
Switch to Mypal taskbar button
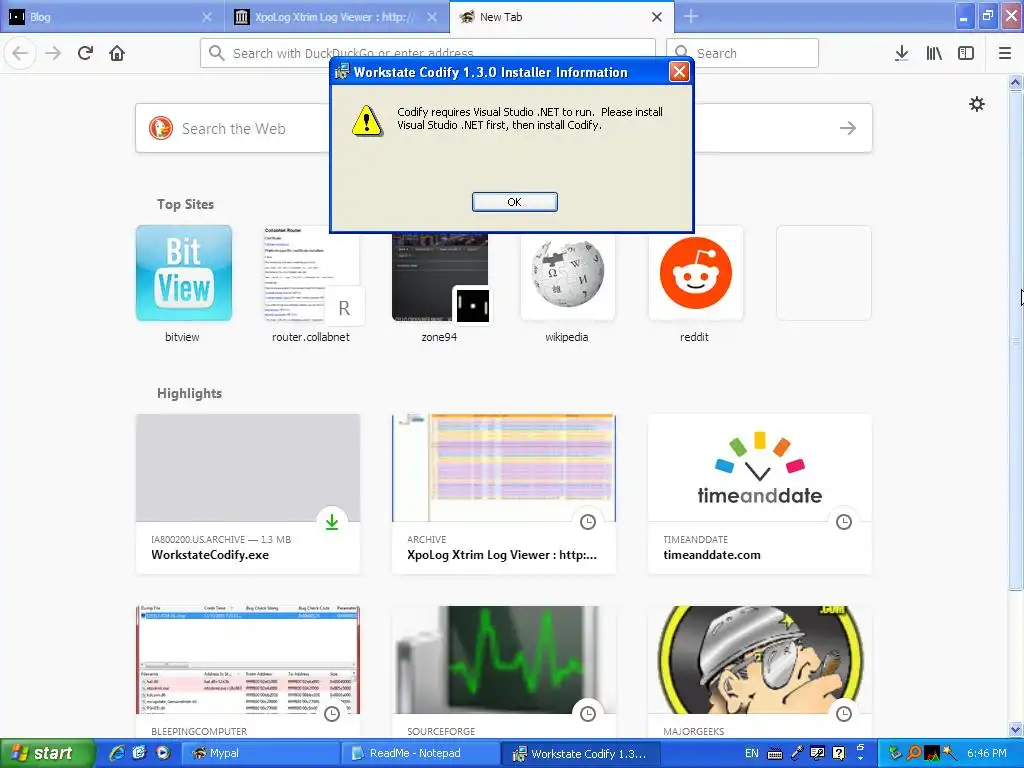[260, 754]
